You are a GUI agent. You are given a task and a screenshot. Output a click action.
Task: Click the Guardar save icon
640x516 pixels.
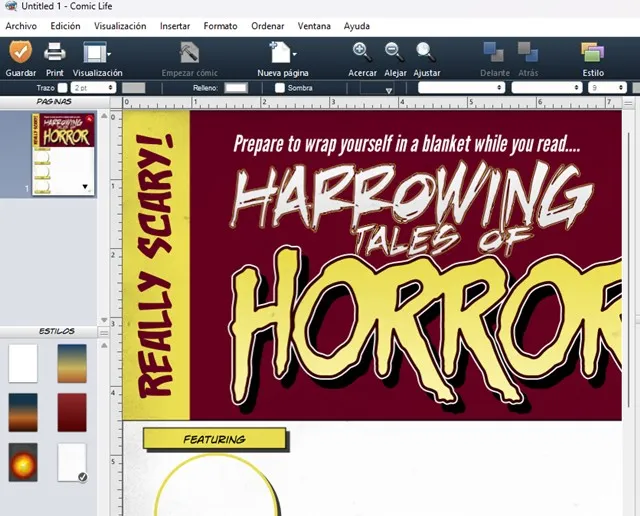[20, 52]
